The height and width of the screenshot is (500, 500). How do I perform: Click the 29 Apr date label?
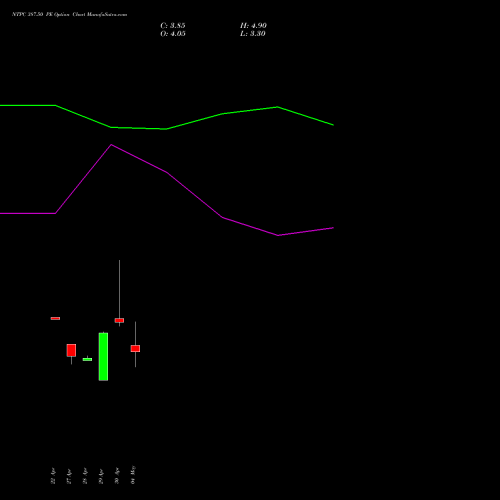click(101, 476)
